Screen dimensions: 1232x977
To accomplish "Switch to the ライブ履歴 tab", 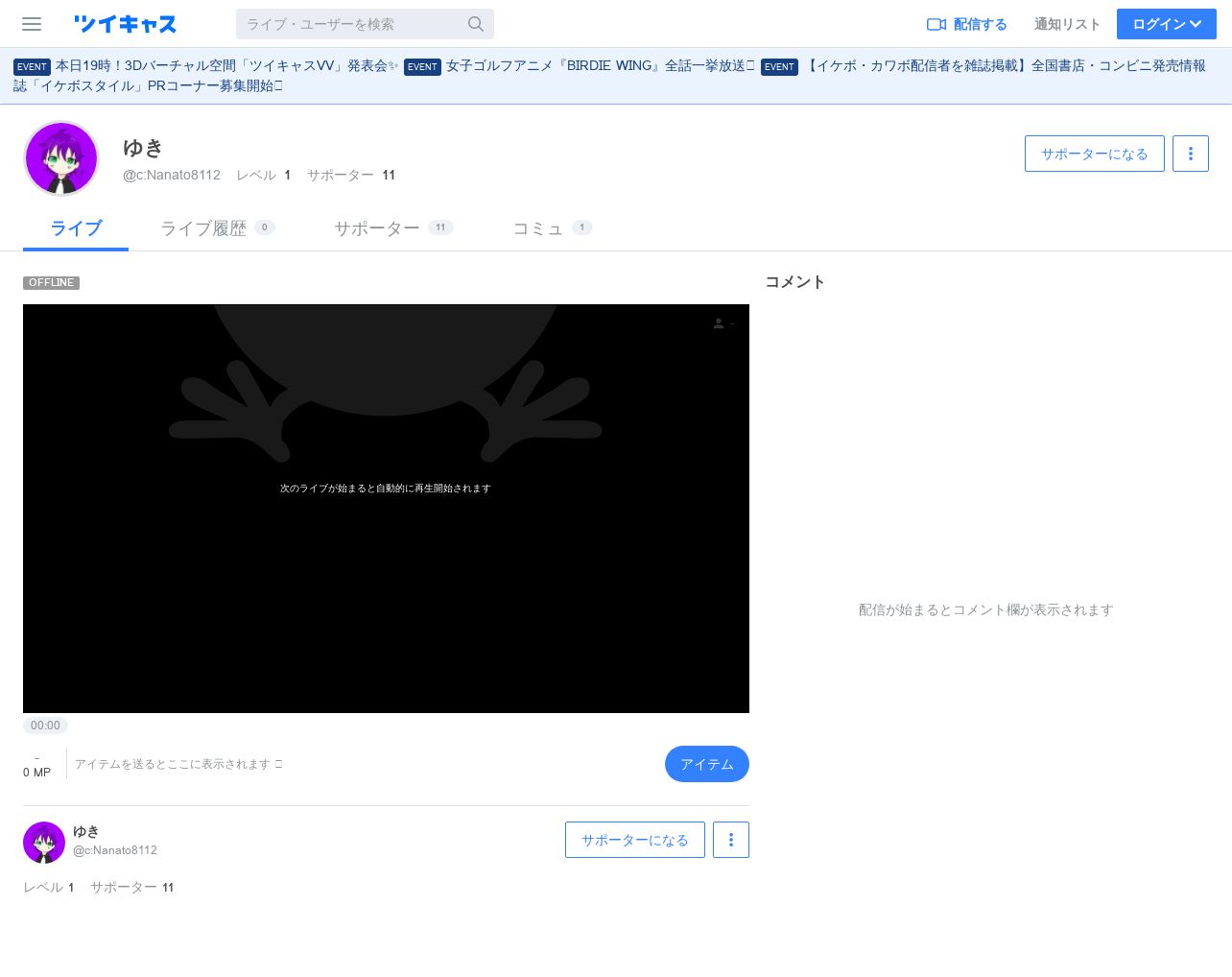I will pos(217,228).
